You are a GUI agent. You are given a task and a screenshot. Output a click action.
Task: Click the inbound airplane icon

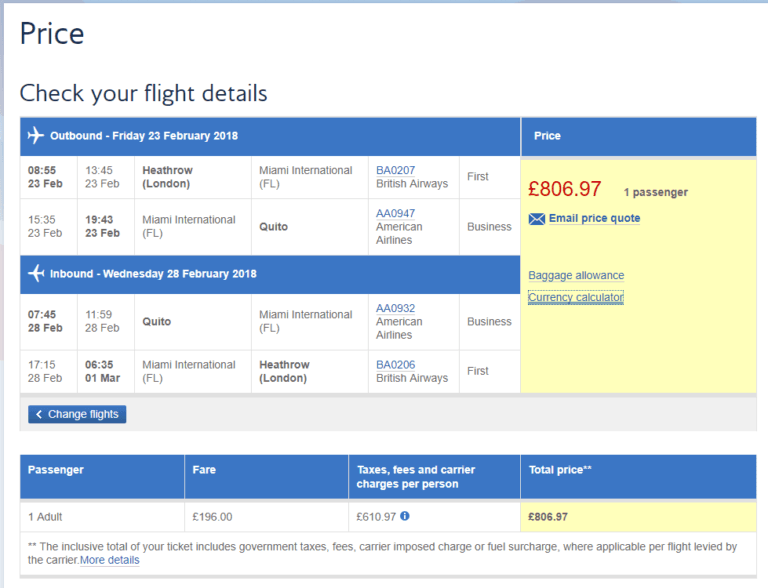pos(37,273)
